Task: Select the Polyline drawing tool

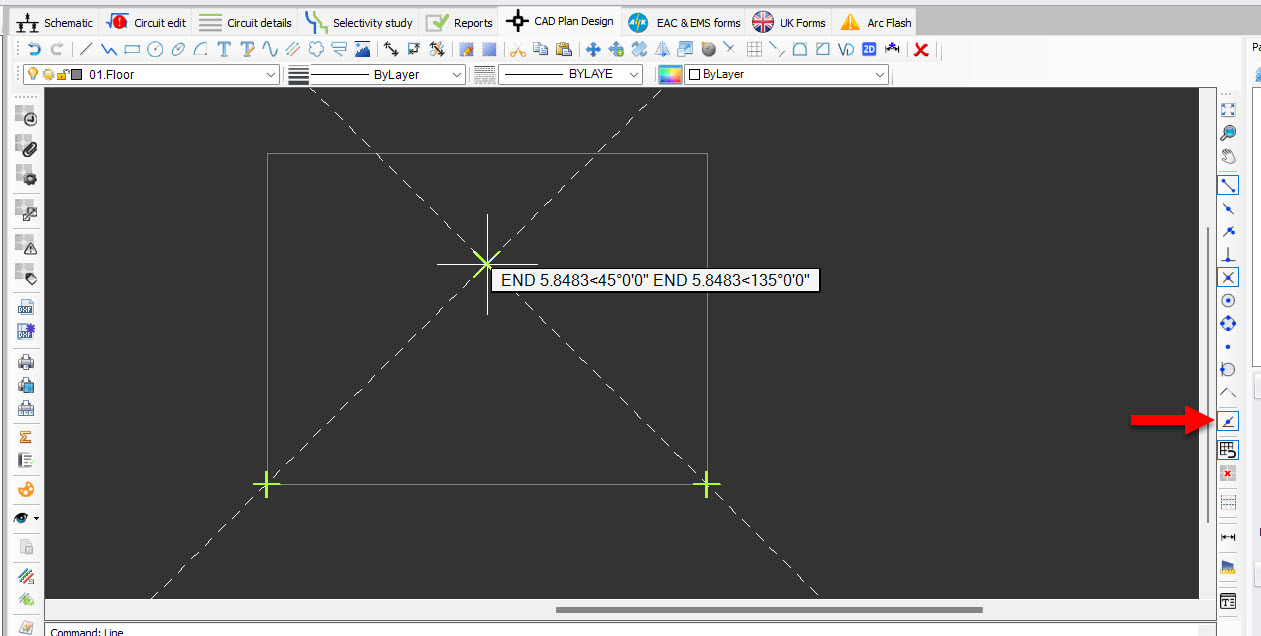Action: [x=109, y=49]
